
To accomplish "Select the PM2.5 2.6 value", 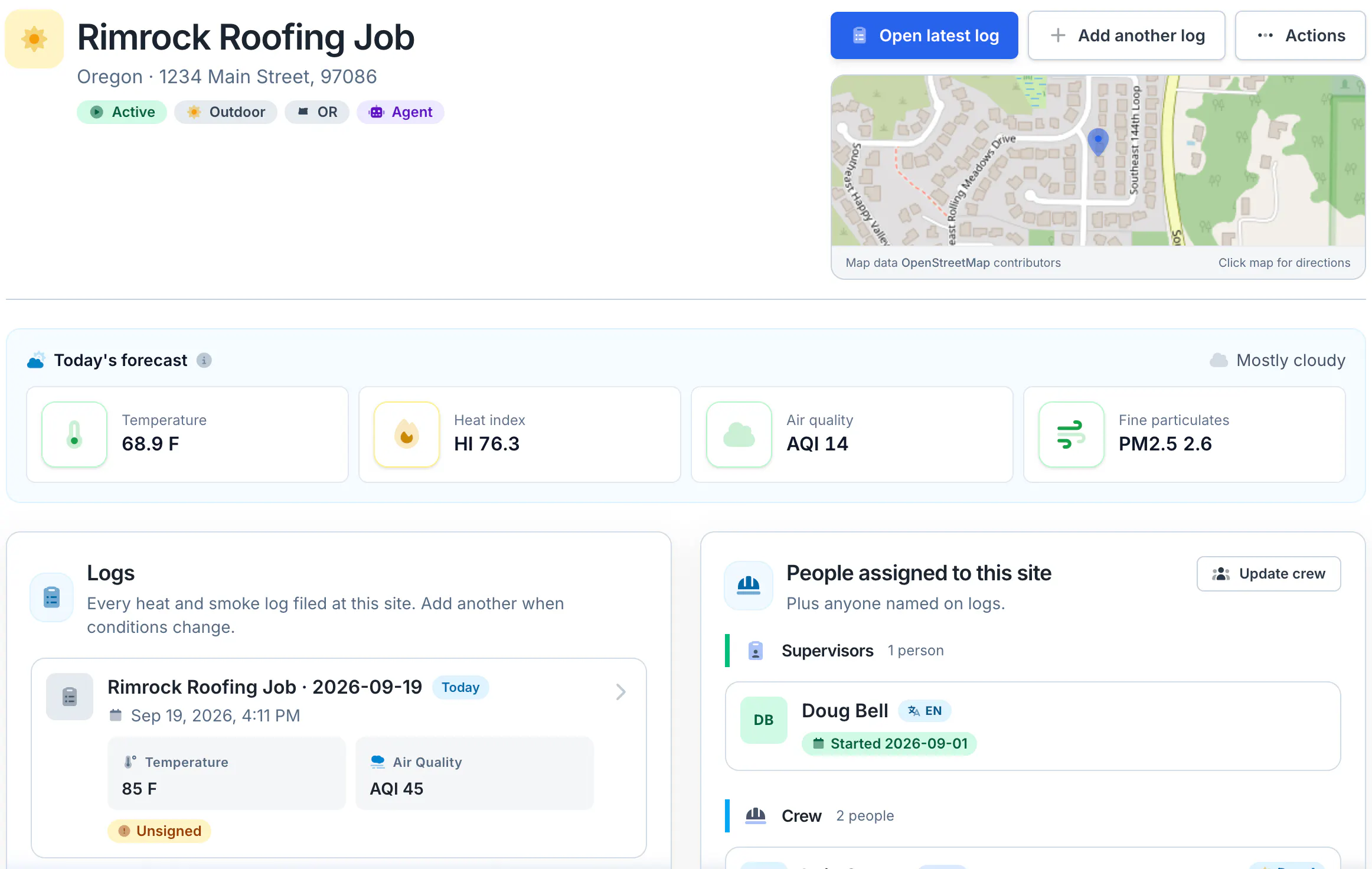I will (1165, 444).
